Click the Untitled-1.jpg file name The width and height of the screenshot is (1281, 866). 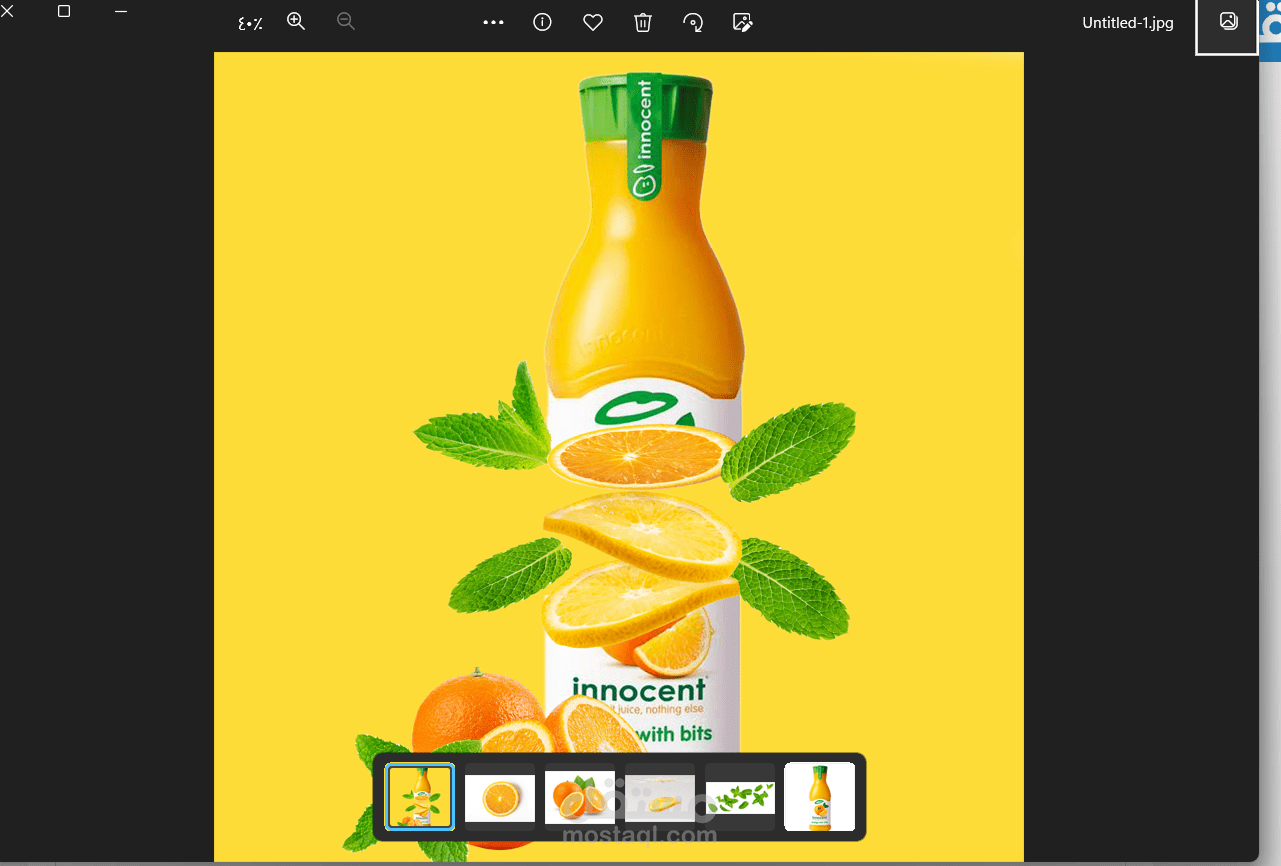pos(1128,23)
